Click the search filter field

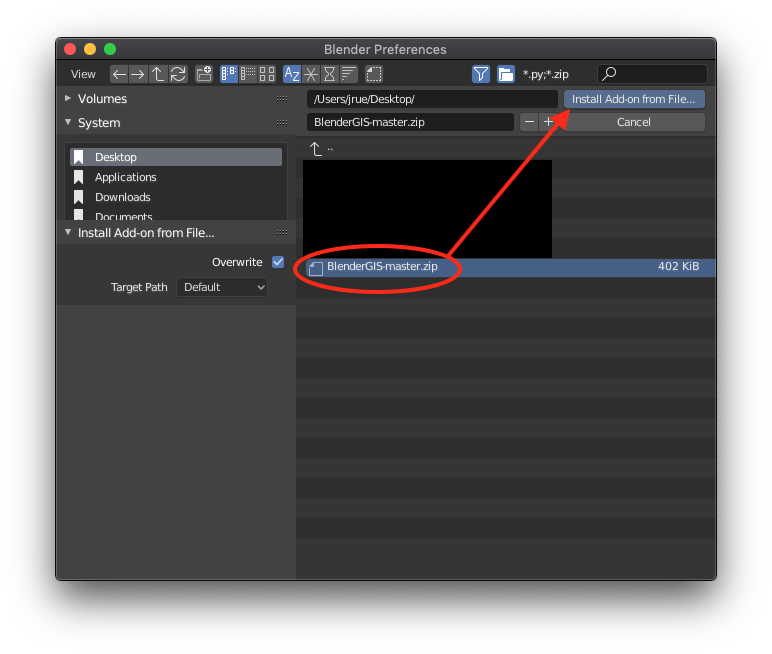point(653,74)
